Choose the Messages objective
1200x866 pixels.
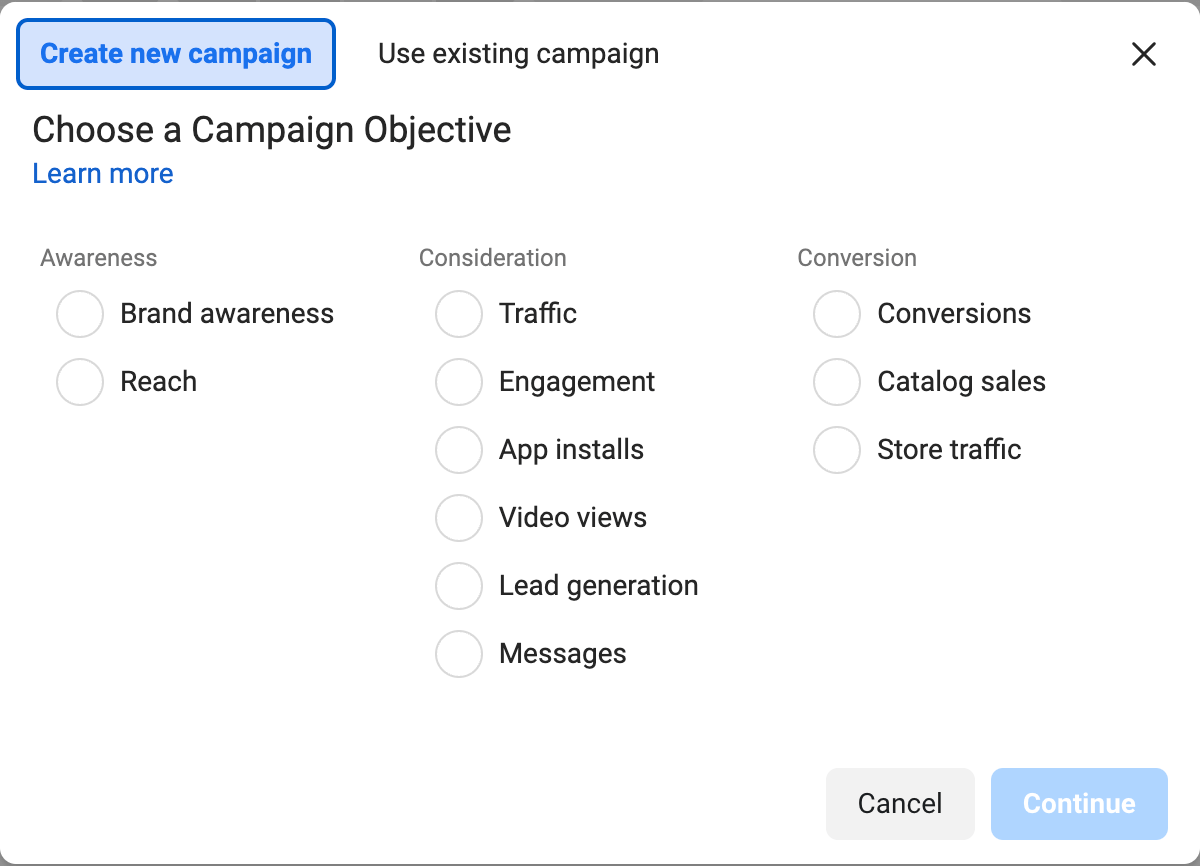(x=459, y=654)
